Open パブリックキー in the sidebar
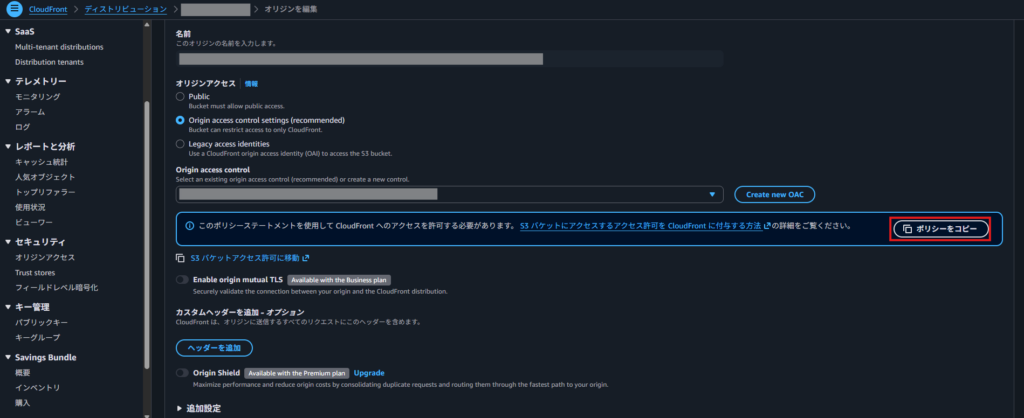Image resolution: width=1024 pixels, height=418 pixels. [41, 323]
